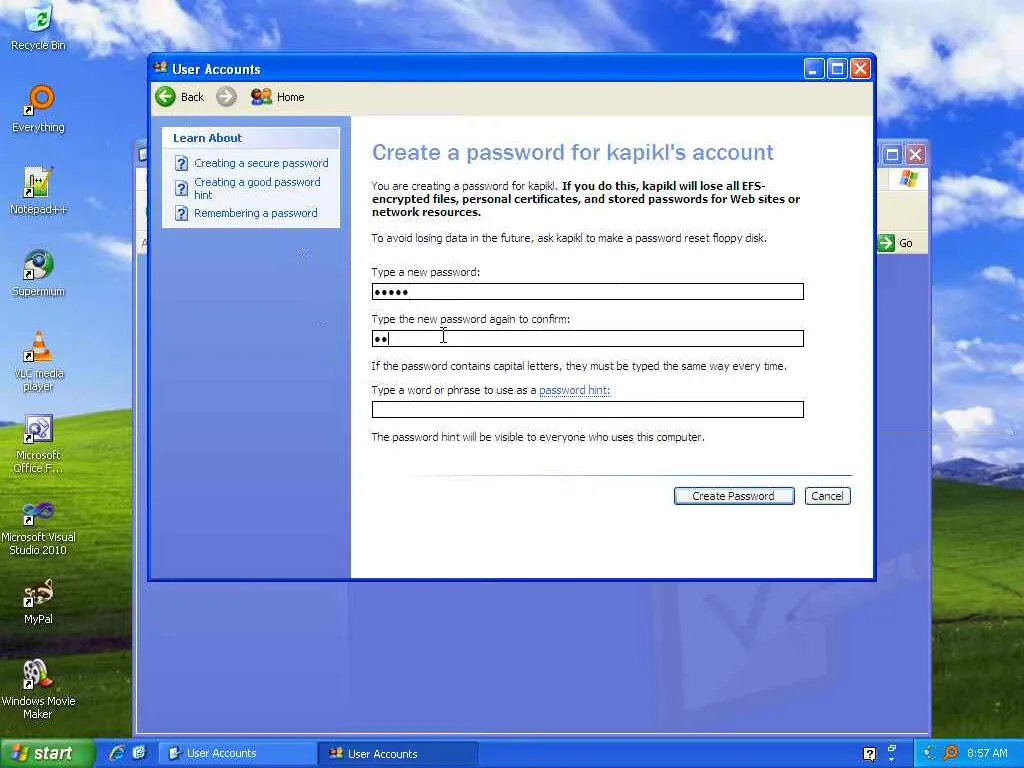Click the grayed Forward arrow icon
1024x768 pixels.
point(227,97)
